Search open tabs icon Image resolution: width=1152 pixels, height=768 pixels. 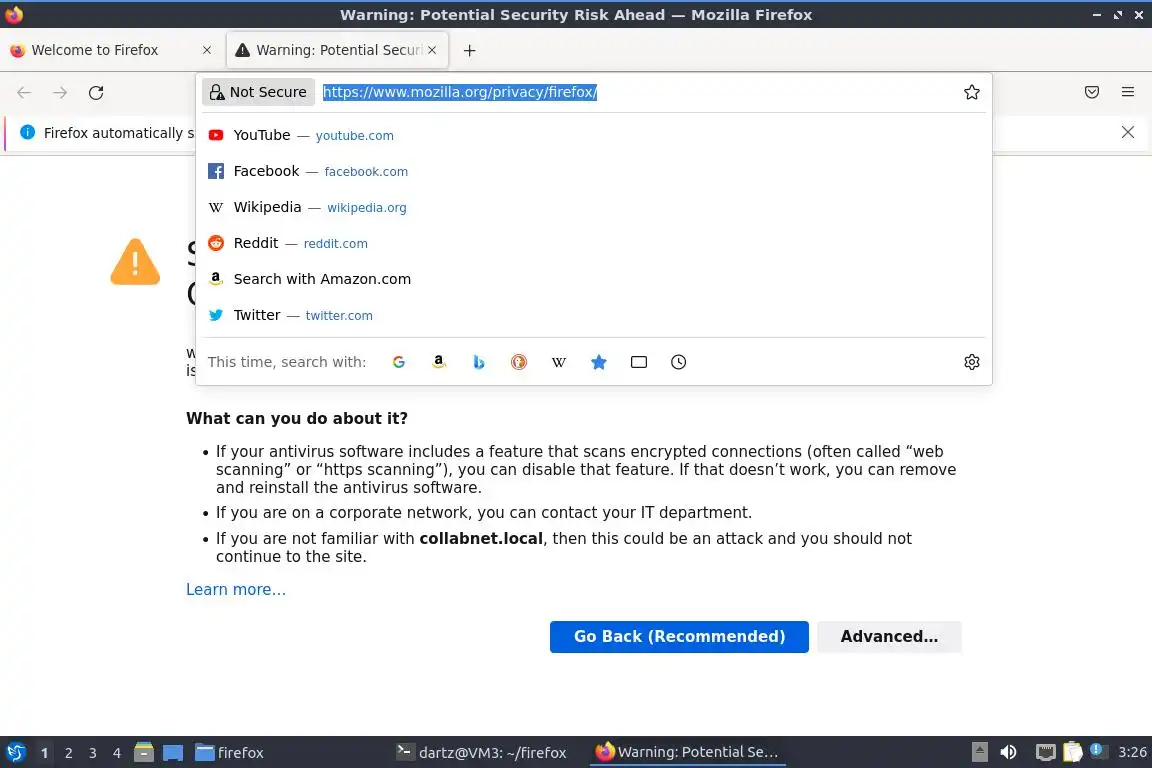click(639, 362)
